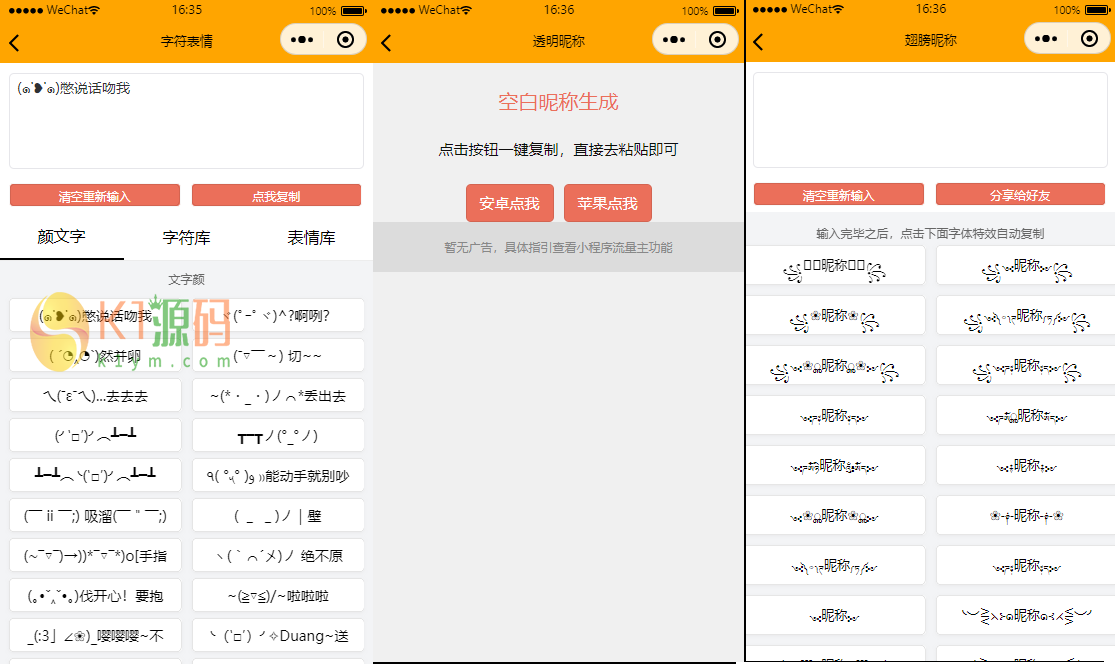Screen dimensions: 1119x664
Task: Open the three-dot menu on 透明昵称 screen
Action: pos(674,40)
